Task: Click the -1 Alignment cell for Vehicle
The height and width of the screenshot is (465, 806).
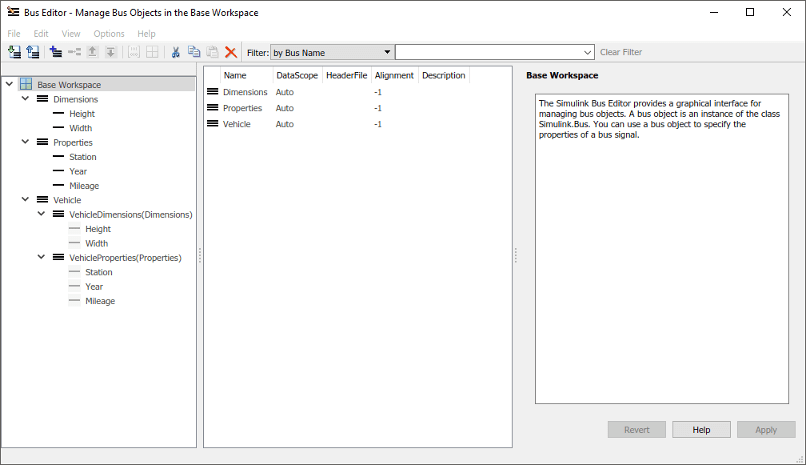Action: pyautogui.click(x=378, y=124)
